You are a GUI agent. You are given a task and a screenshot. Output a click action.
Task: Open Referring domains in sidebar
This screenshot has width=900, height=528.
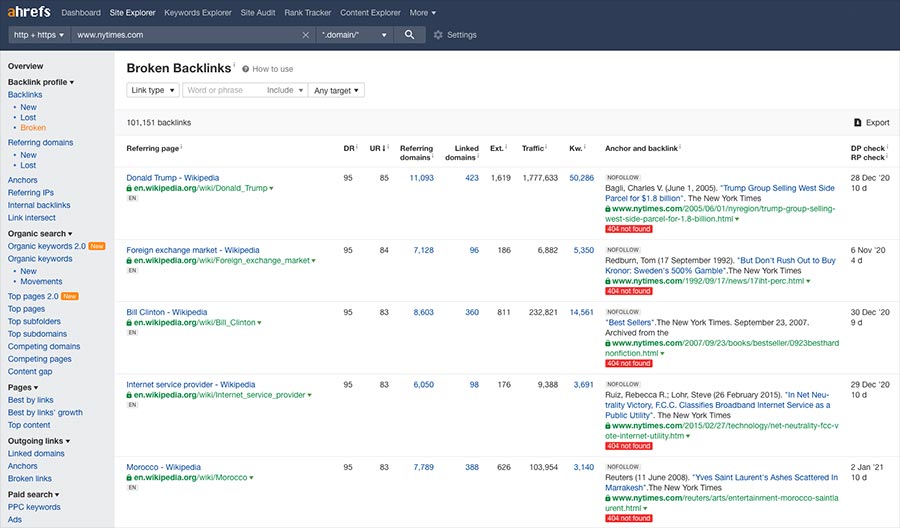[40, 142]
